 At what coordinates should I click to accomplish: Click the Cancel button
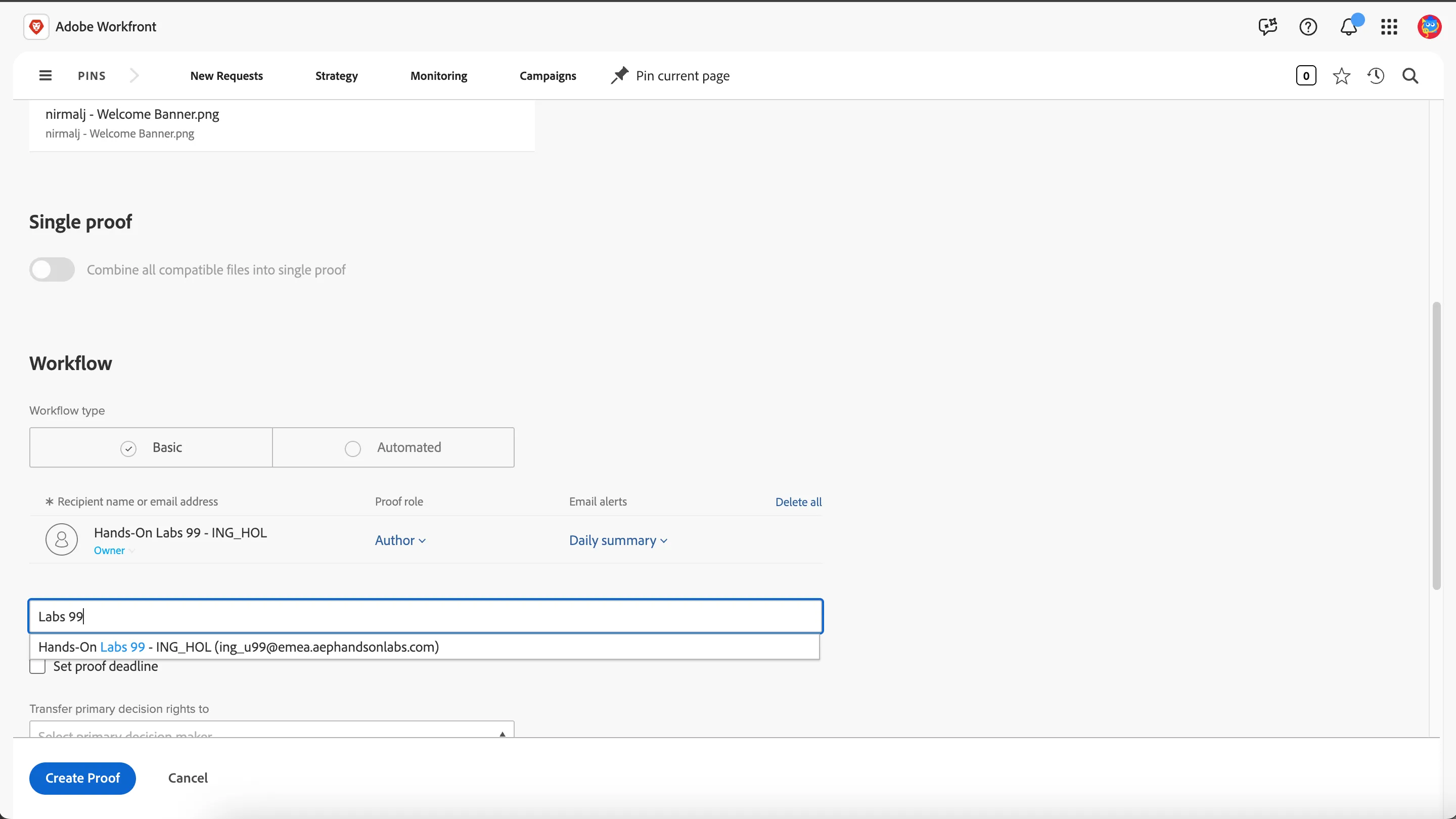(188, 779)
